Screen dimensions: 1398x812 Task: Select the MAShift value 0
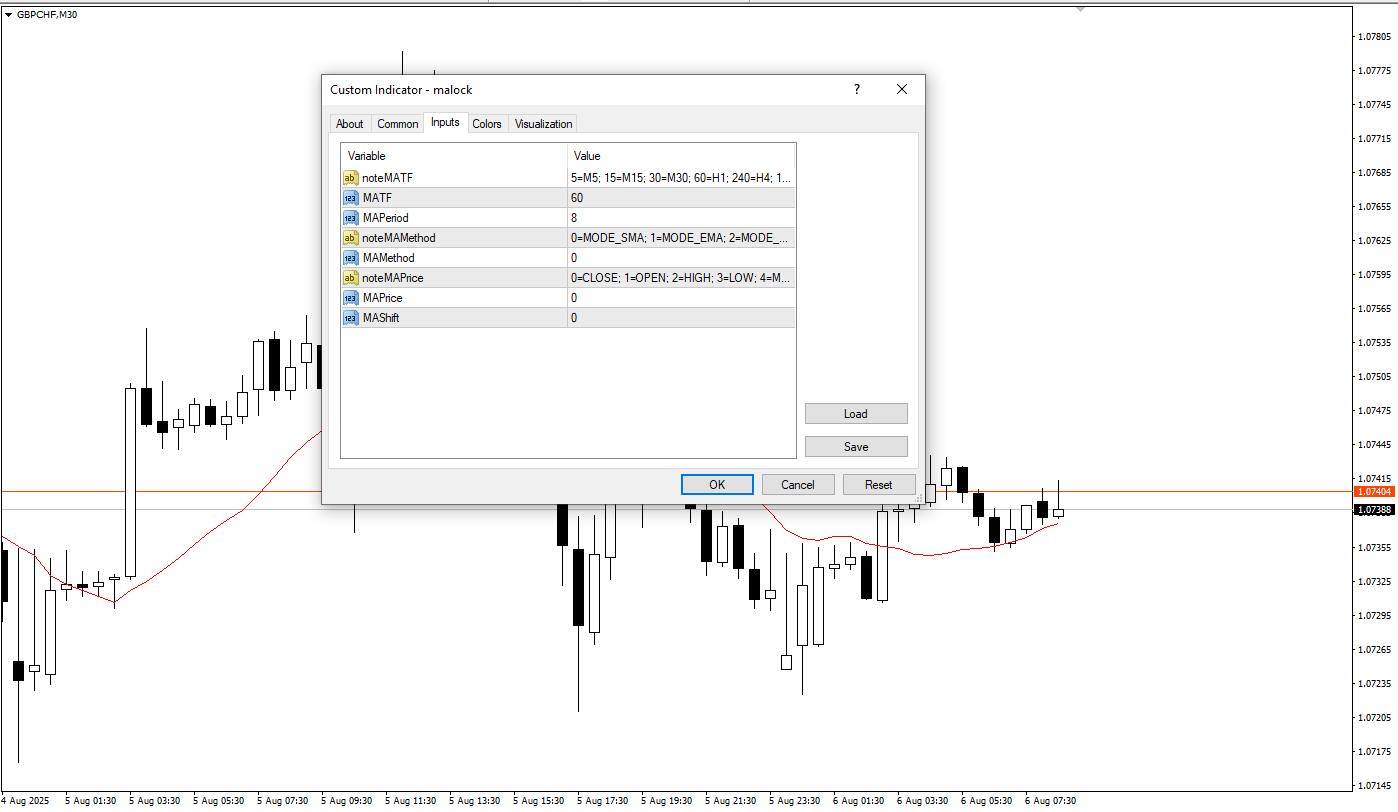tap(681, 318)
